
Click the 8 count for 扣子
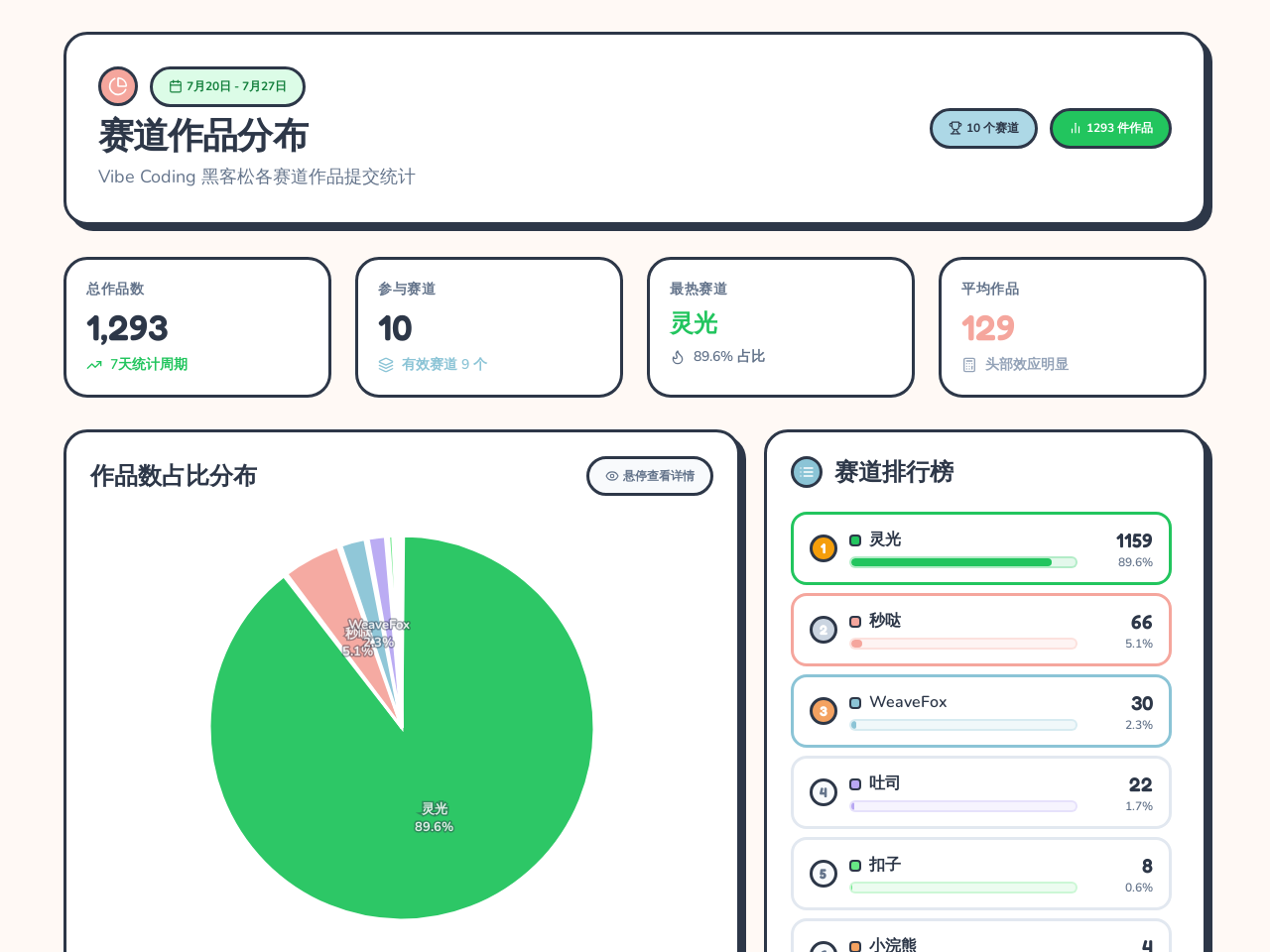click(1147, 866)
